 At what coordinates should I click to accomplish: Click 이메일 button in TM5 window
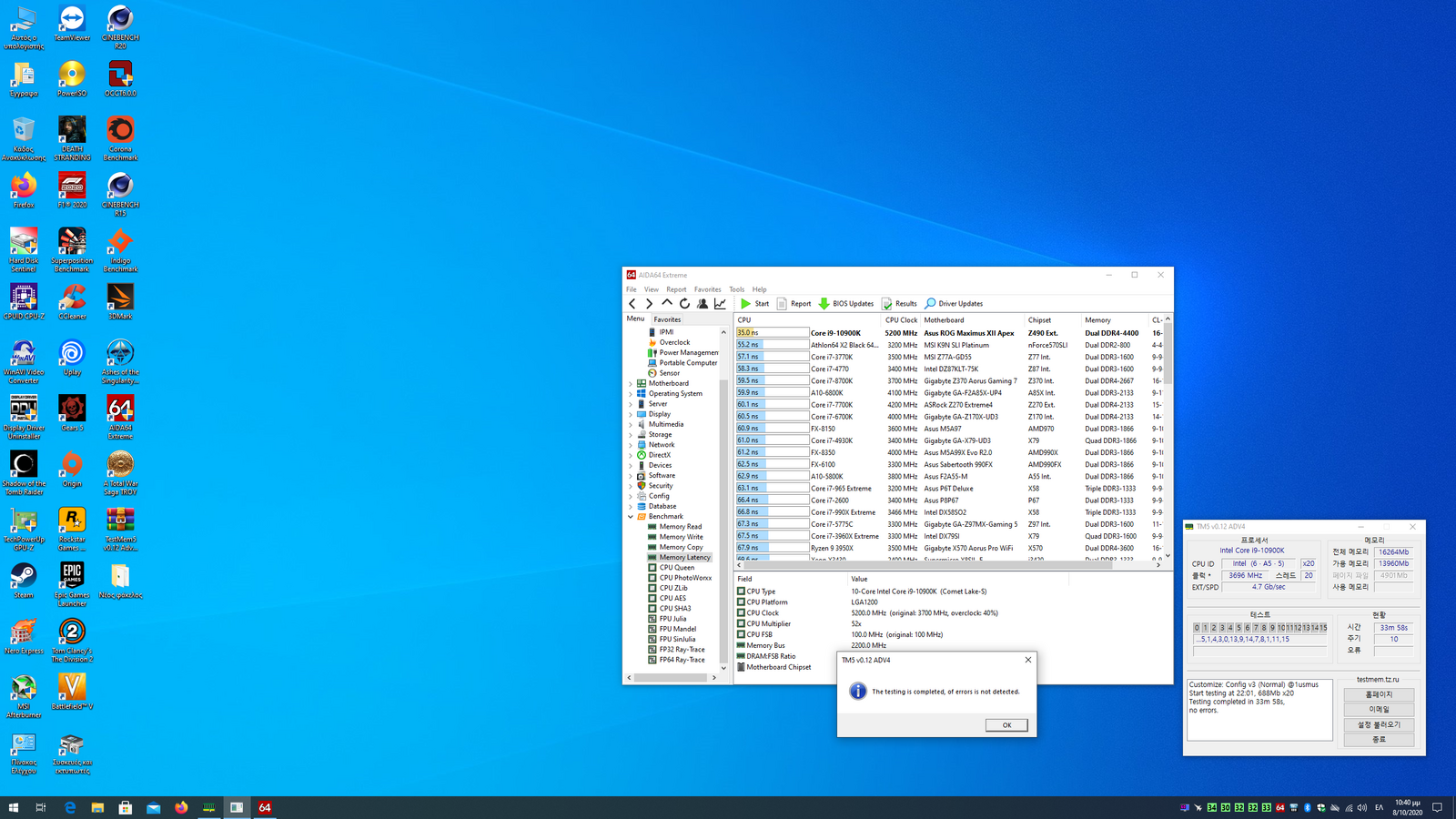pos(1379,709)
